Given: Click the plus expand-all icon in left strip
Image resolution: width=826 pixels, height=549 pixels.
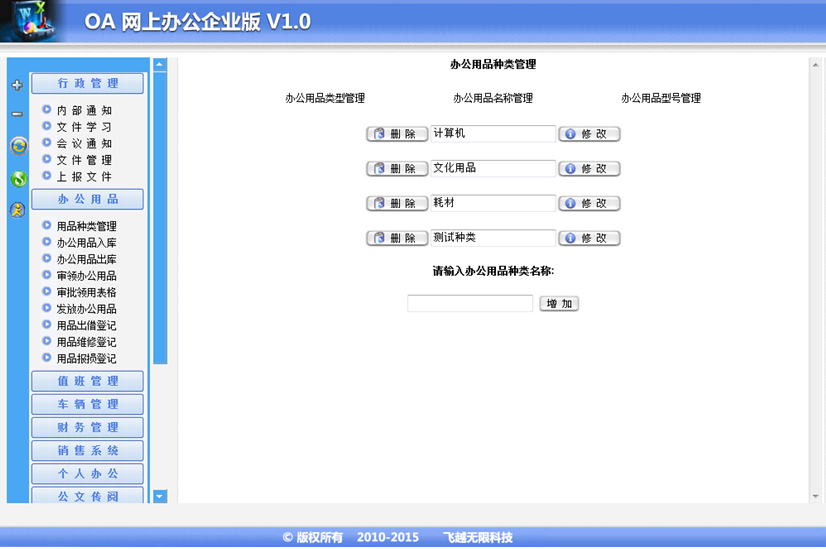Looking at the screenshot, I should pyautogui.click(x=17, y=86).
